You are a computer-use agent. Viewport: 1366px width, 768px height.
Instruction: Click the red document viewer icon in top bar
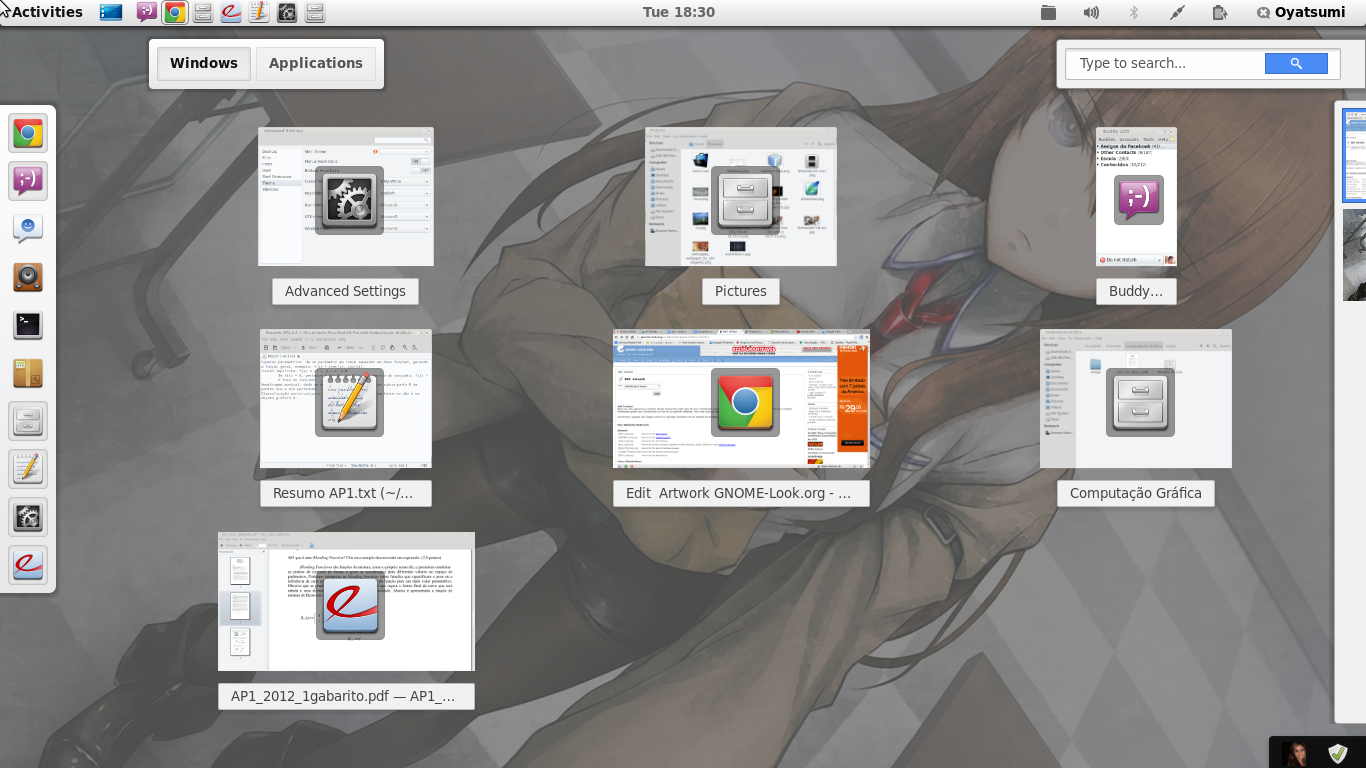coord(231,12)
